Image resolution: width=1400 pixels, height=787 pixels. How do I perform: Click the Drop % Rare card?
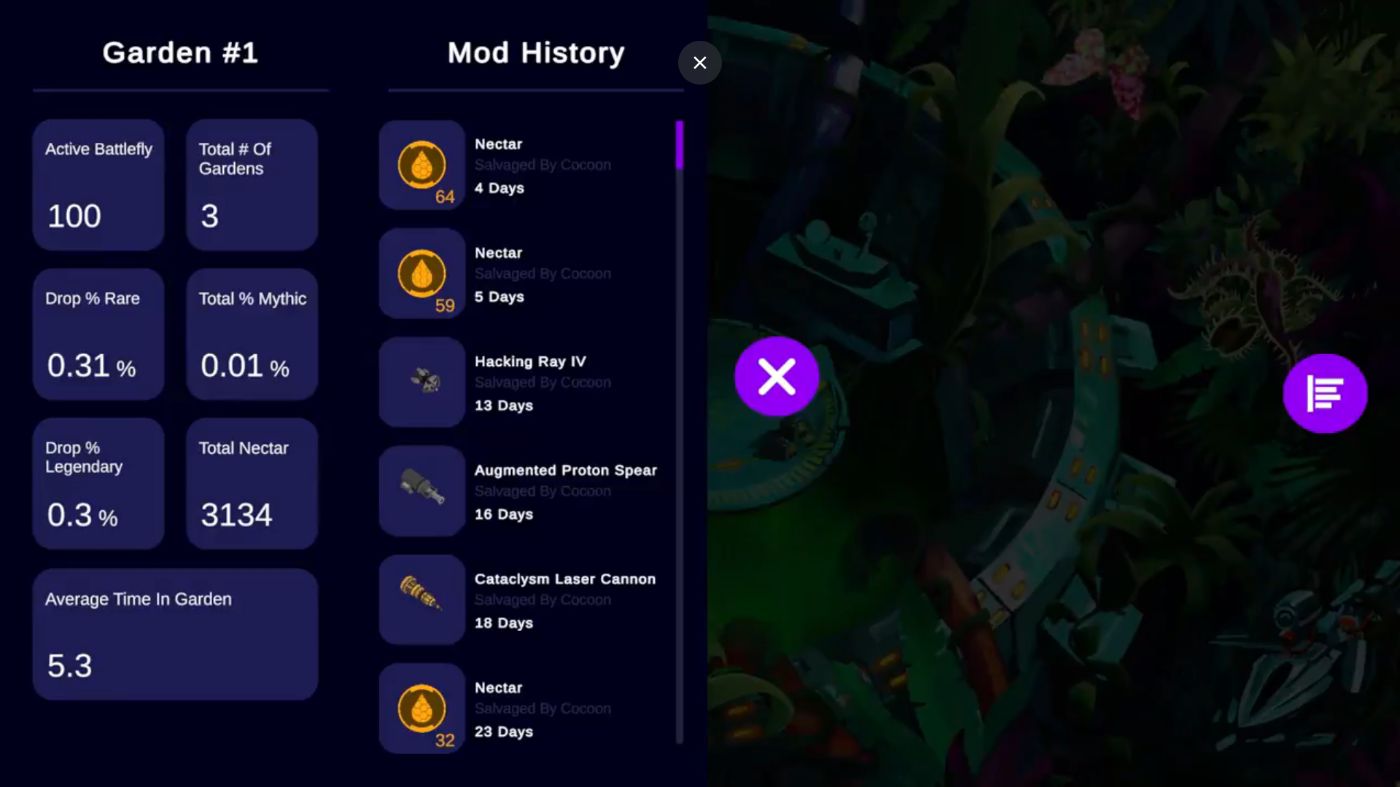point(98,334)
